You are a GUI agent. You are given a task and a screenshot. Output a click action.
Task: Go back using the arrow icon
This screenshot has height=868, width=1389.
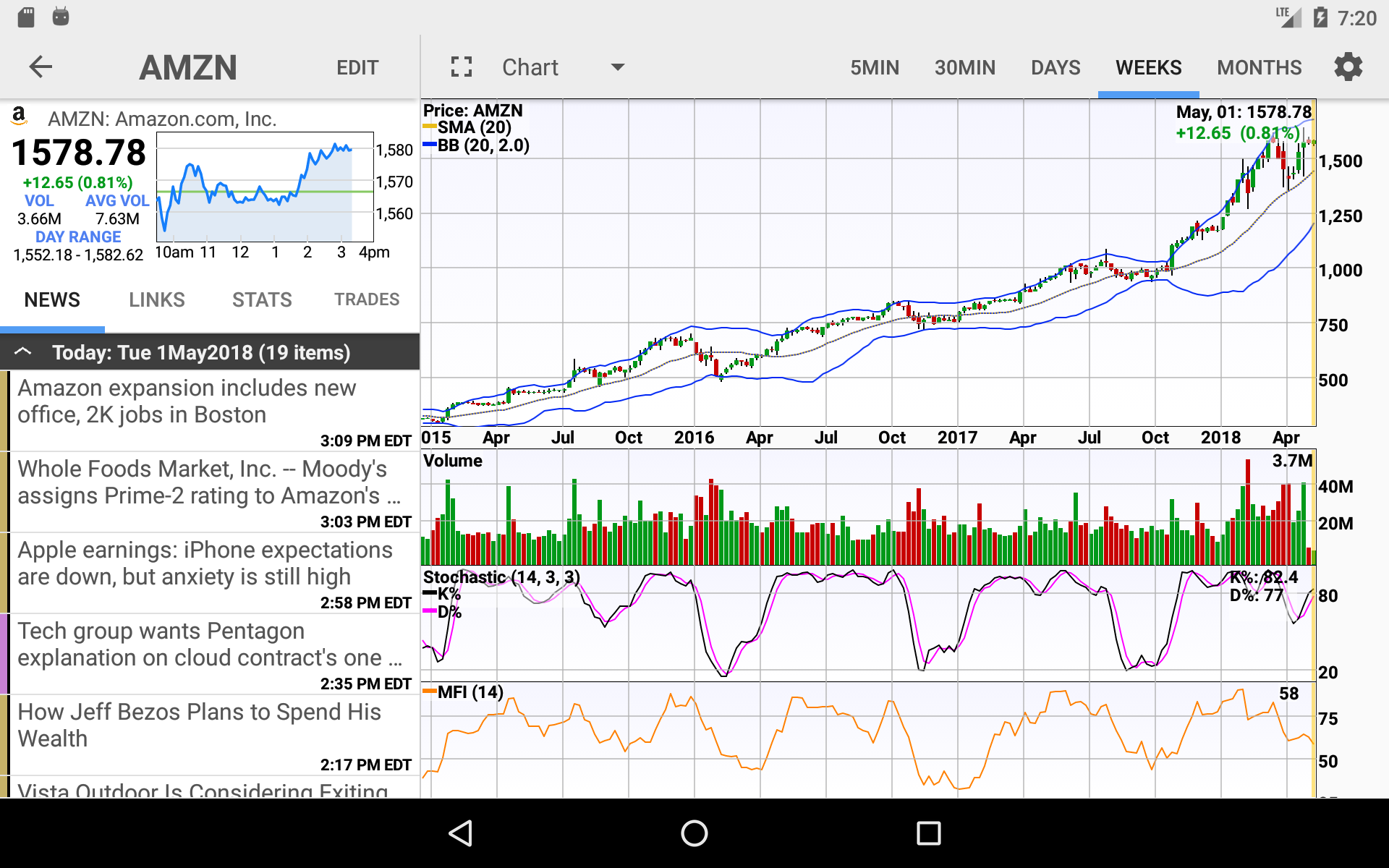(x=41, y=67)
